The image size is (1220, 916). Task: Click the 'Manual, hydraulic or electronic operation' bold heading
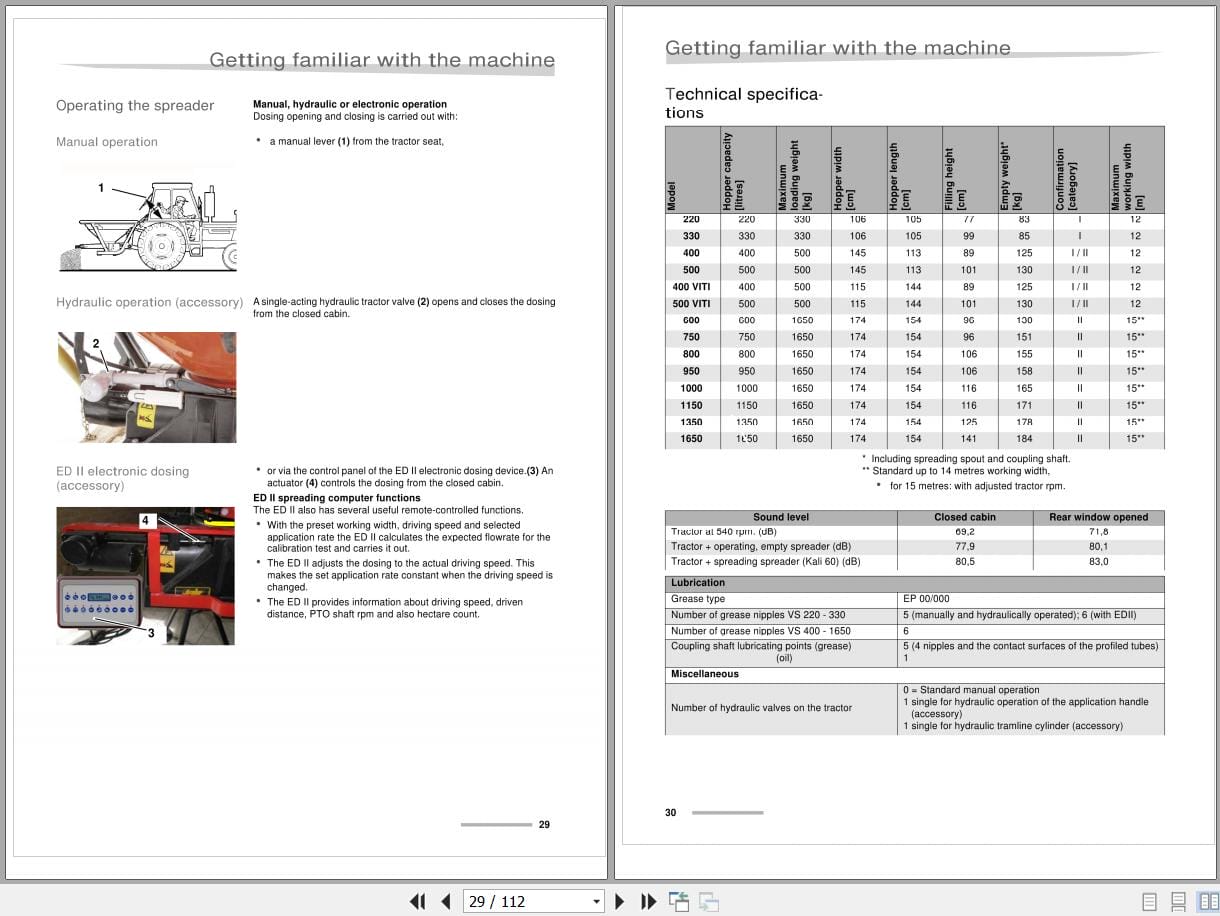point(350,104)
